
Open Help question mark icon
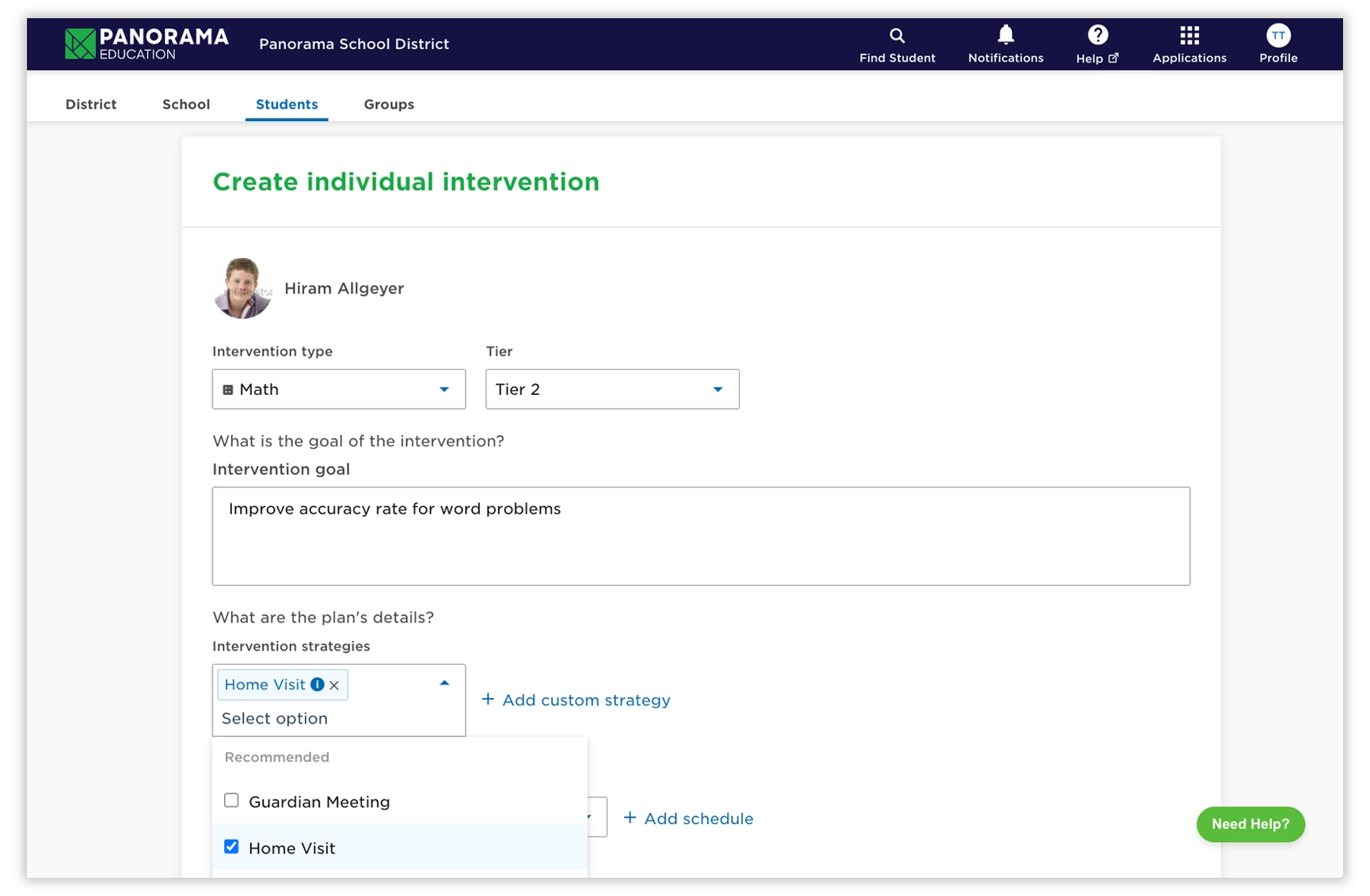click(x=1098, y=35)
